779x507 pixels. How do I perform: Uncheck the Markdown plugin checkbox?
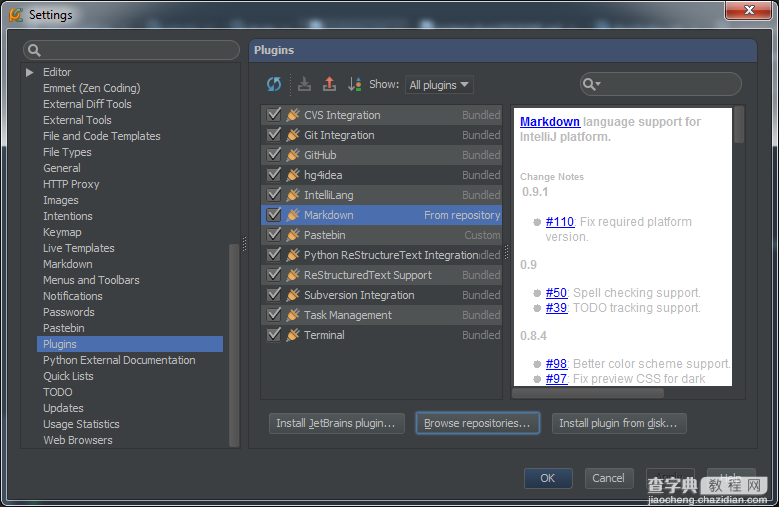click(x=274, y=215)
